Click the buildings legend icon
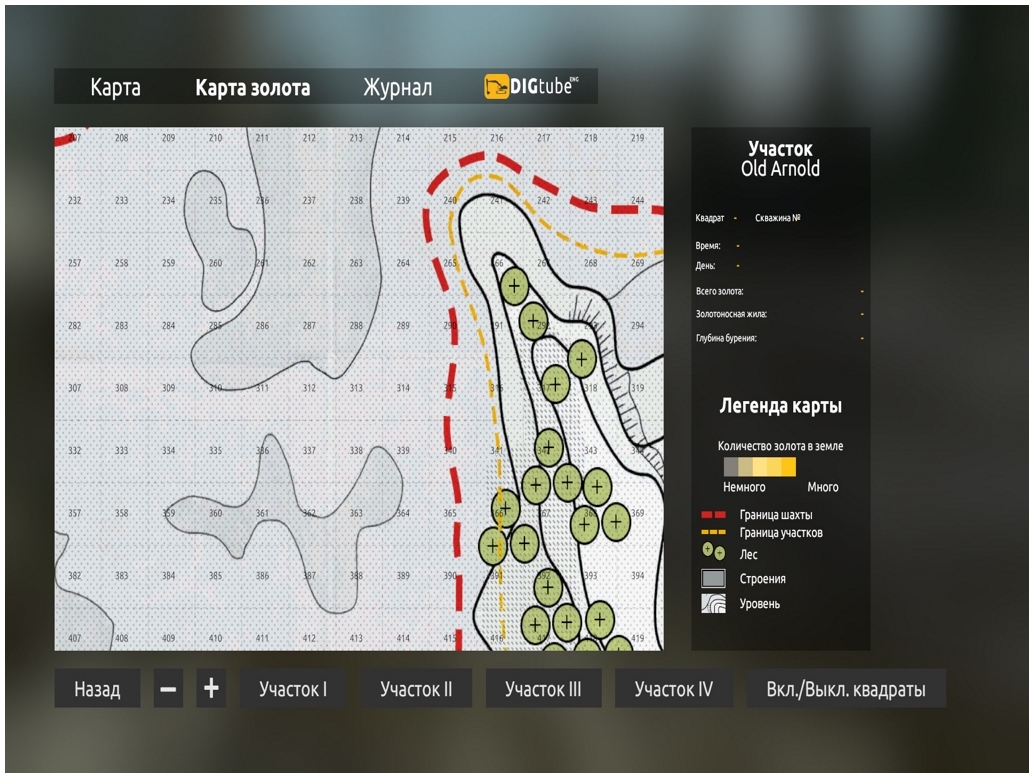This screenshot has width=1034, height=778. click(x=713, y=578)
